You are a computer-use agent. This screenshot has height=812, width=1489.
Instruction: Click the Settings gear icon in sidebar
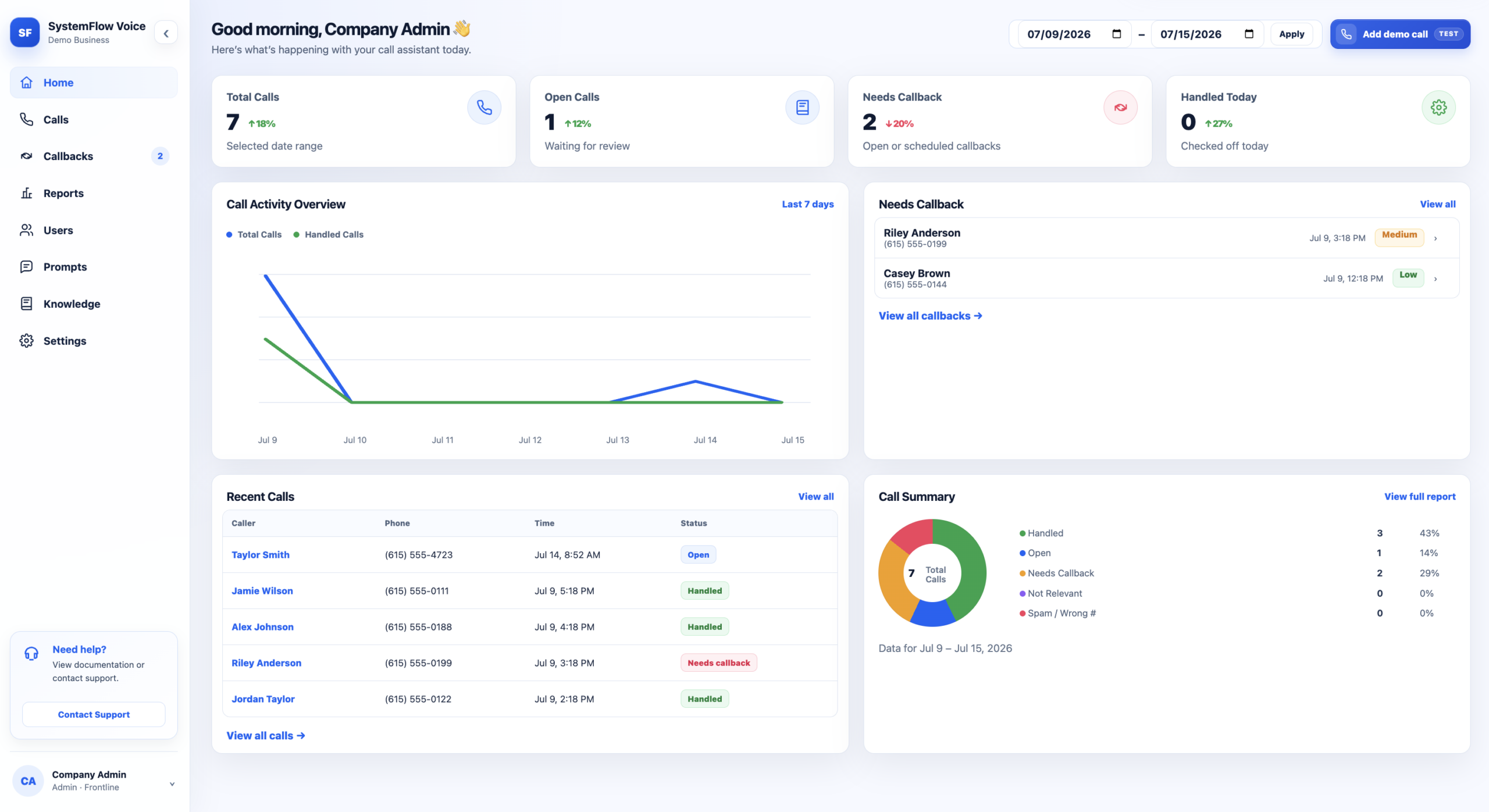(x=27, y=340)
